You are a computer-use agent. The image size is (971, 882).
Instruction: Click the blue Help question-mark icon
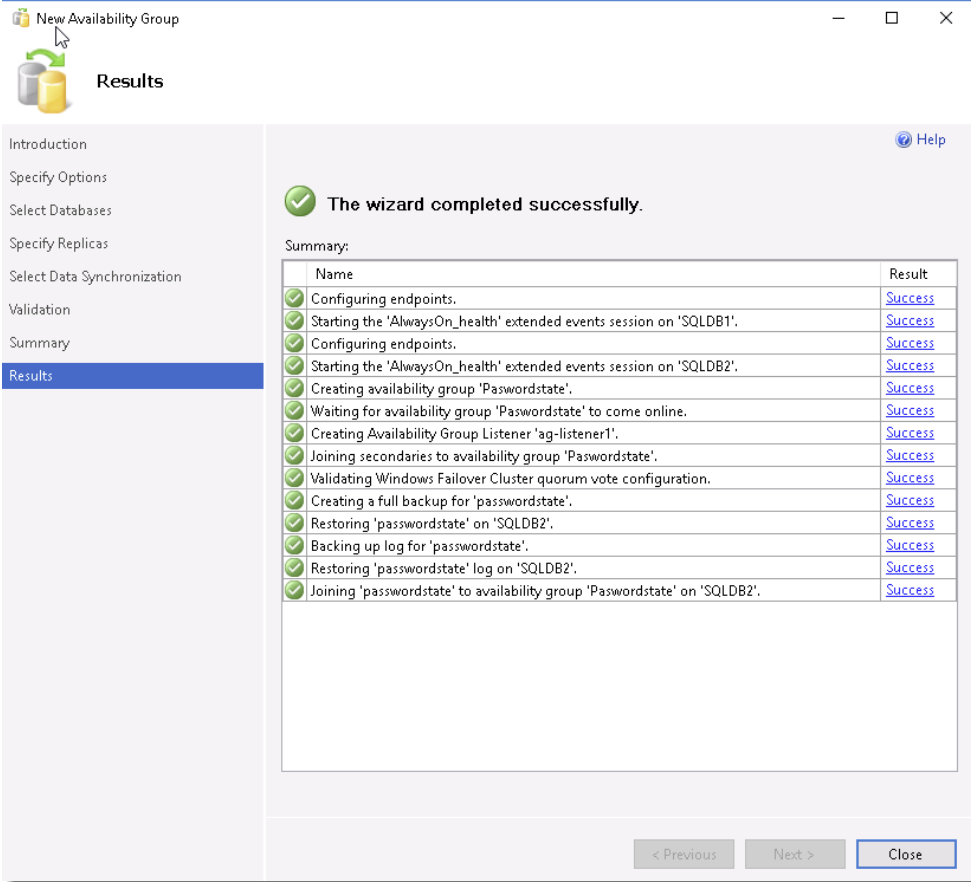[904, 140]
